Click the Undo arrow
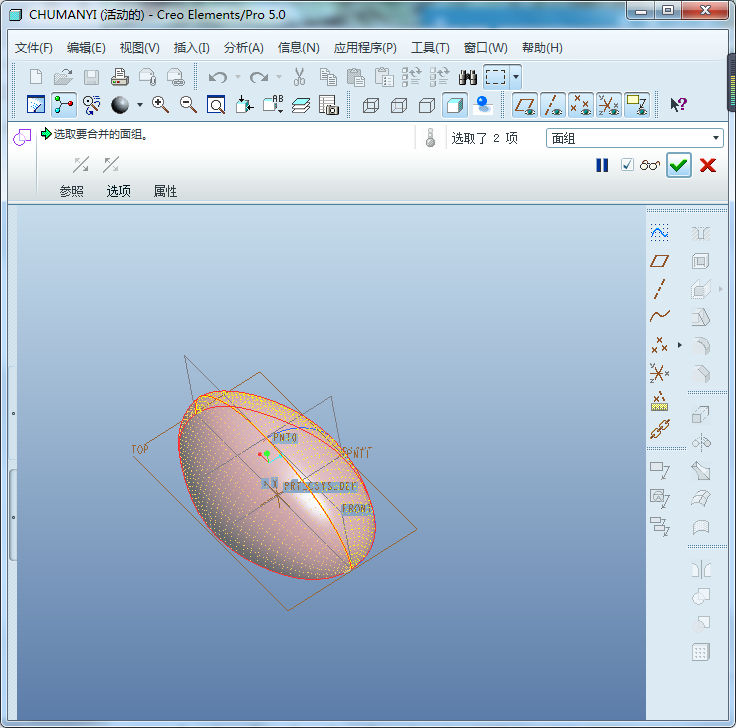Viewport: 736px width, 728px height. 218,77
